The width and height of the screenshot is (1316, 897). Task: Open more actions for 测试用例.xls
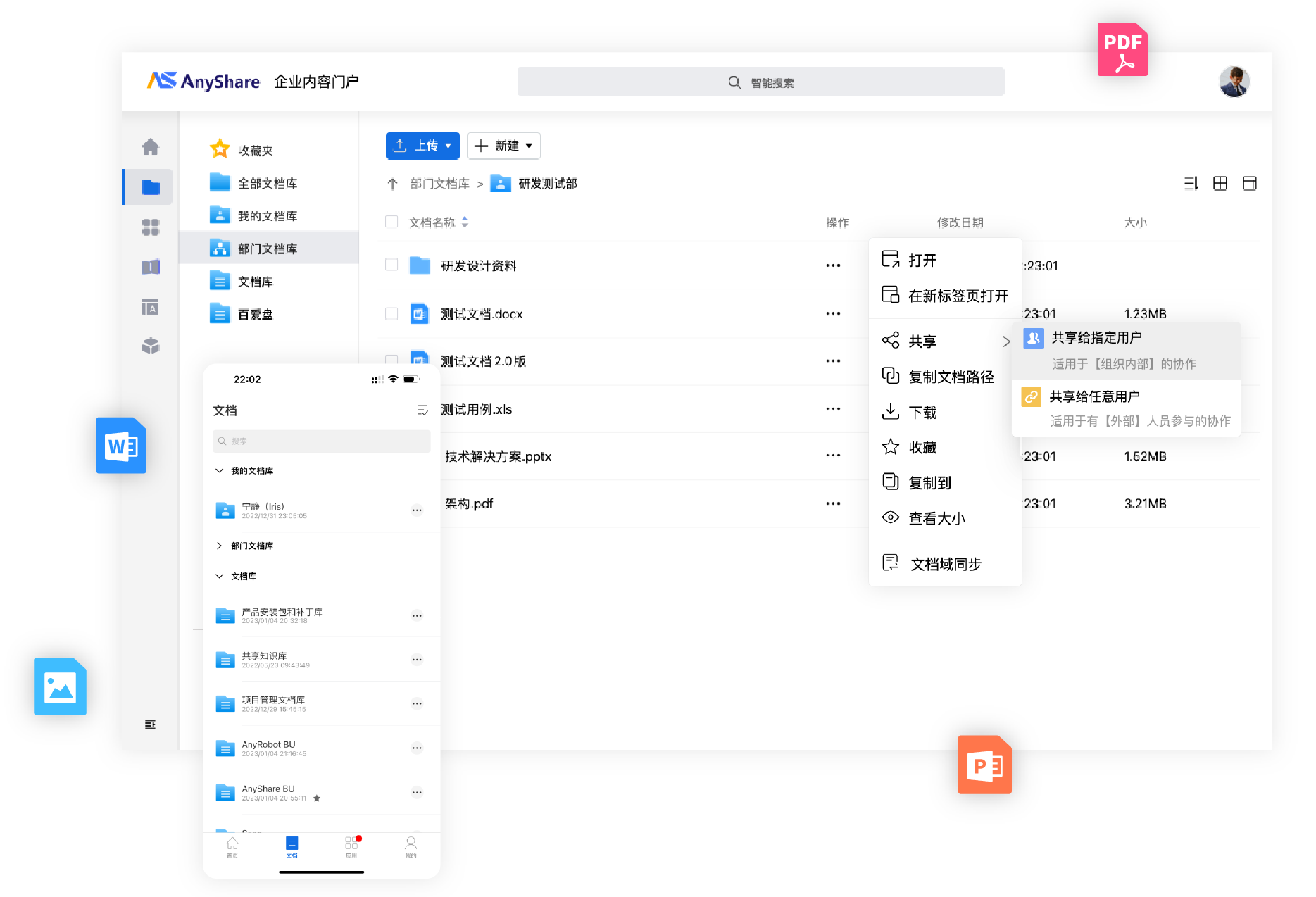pyautogui.click(x=833, y=409)
